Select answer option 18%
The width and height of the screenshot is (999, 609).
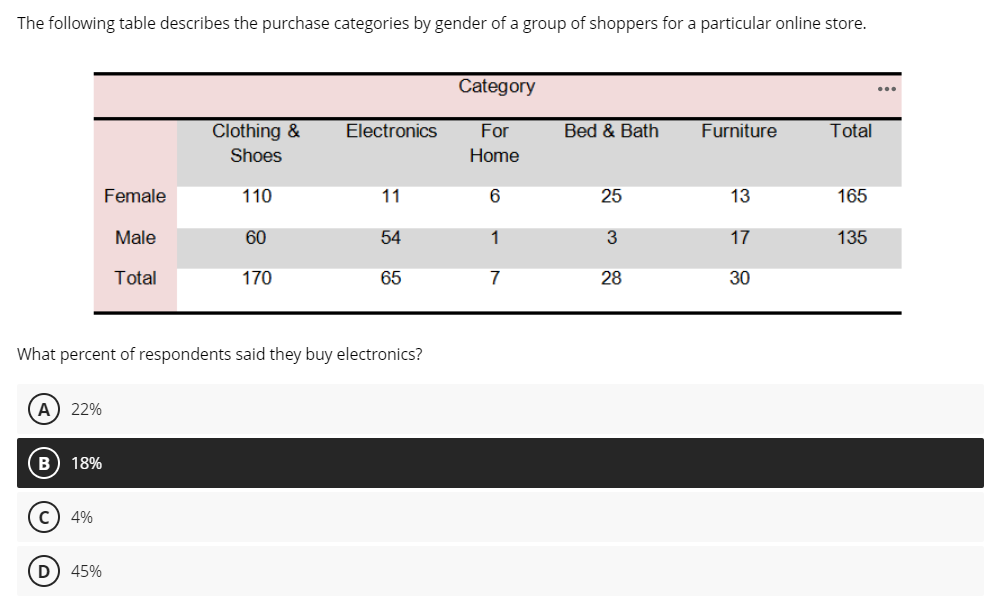coord(85,463)
